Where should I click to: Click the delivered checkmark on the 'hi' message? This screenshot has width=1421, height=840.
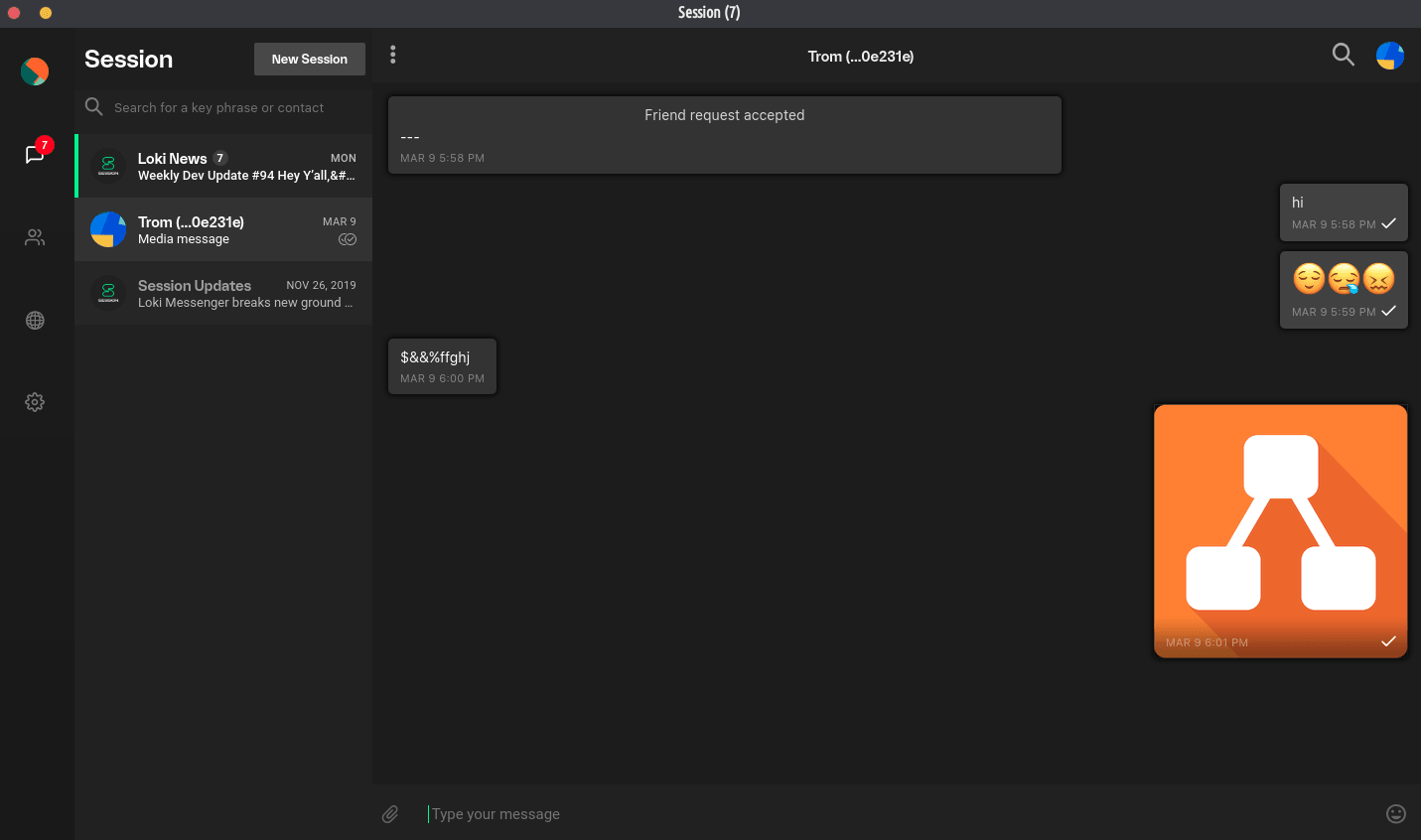tap(1388, 223)
